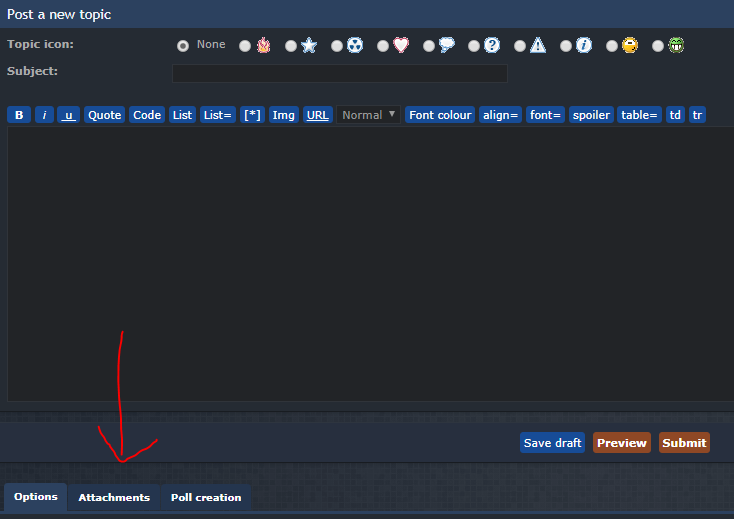
Task: Open the Poll creation tab
Action: coord(206,497)
